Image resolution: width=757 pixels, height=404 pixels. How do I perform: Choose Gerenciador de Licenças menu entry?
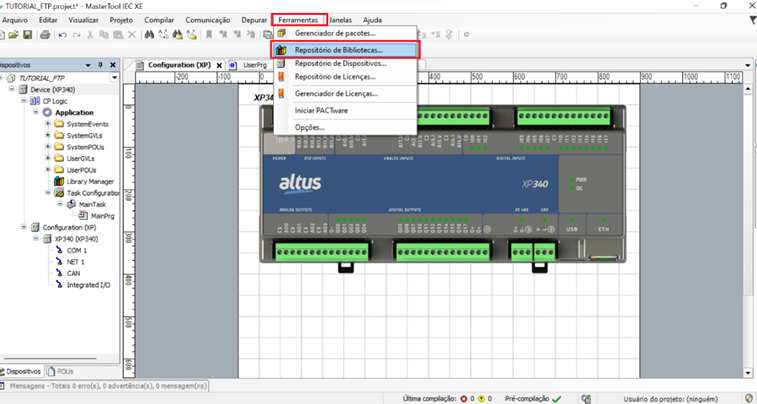click(345, 94)
